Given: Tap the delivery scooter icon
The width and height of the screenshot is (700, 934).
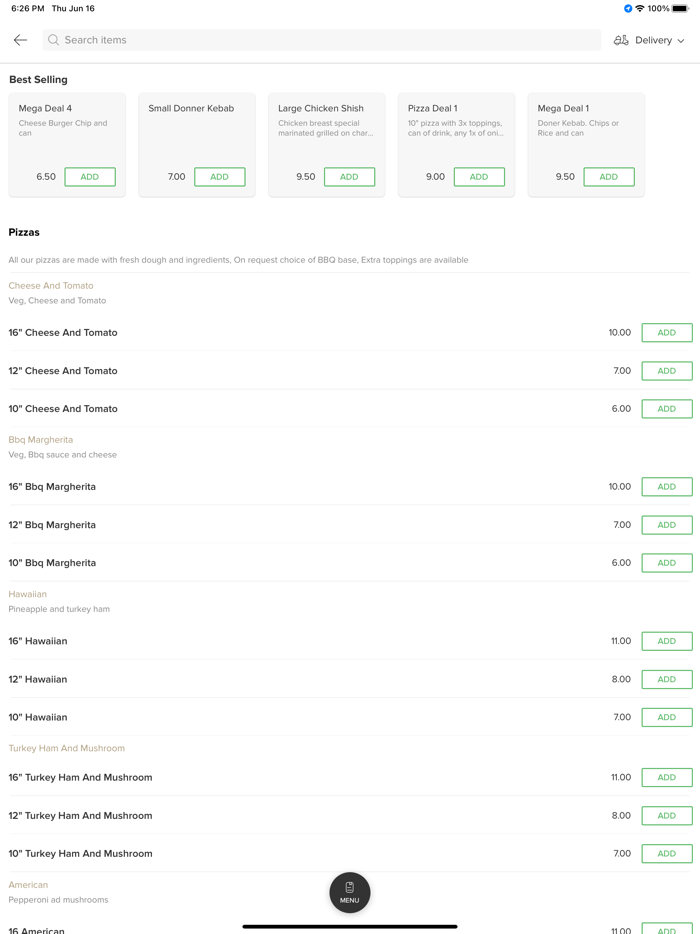Looking at the screenshot, I should point(621,40).
